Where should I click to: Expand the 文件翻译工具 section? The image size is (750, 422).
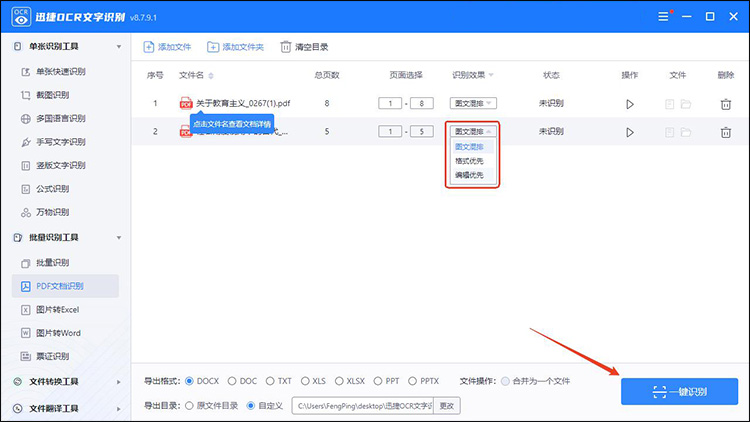(x=119, y=409)
